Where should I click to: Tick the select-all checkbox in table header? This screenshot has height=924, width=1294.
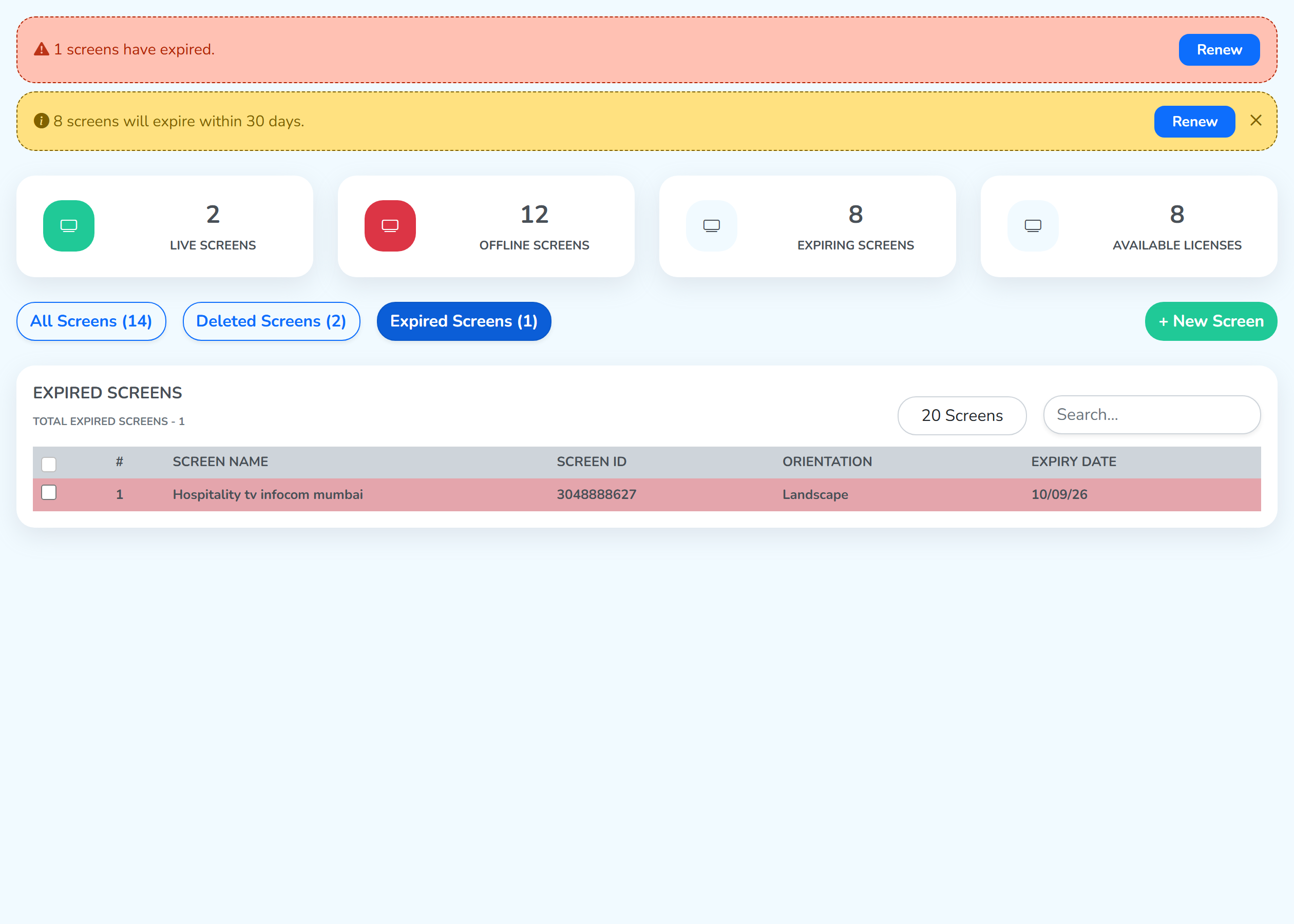pyautogui.click(x=49, y=464)
